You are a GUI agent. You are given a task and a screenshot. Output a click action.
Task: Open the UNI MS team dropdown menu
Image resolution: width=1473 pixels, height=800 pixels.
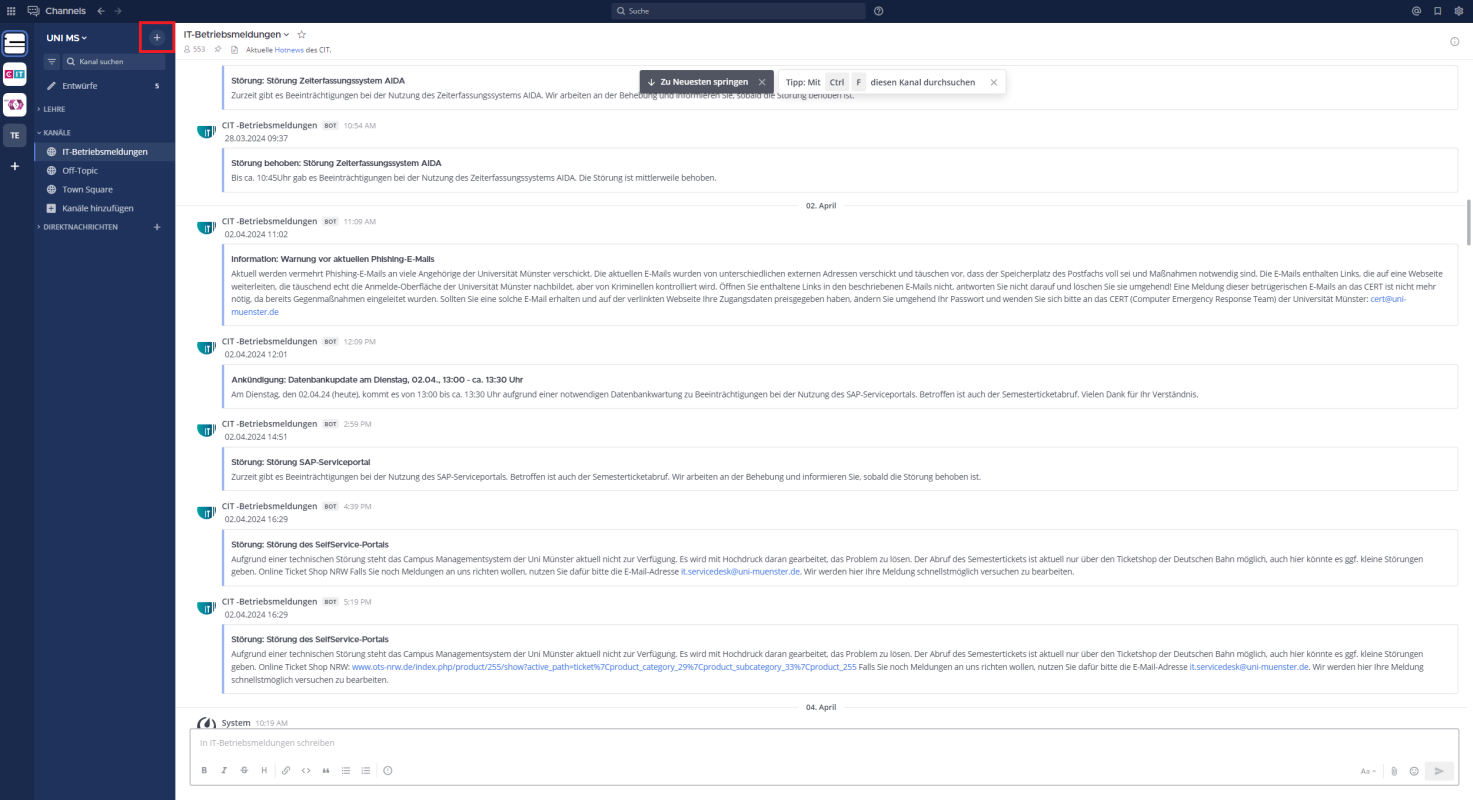pyautogui.click(x=67, y=37)
